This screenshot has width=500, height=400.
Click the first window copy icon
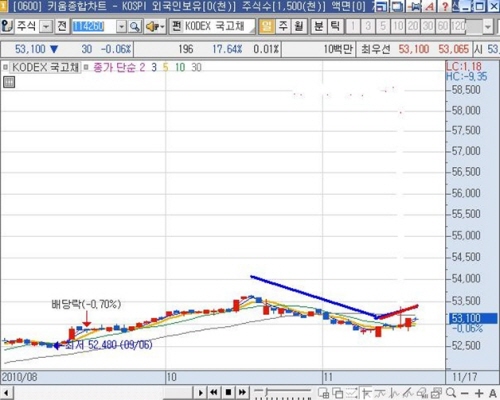tap(323, 393)
